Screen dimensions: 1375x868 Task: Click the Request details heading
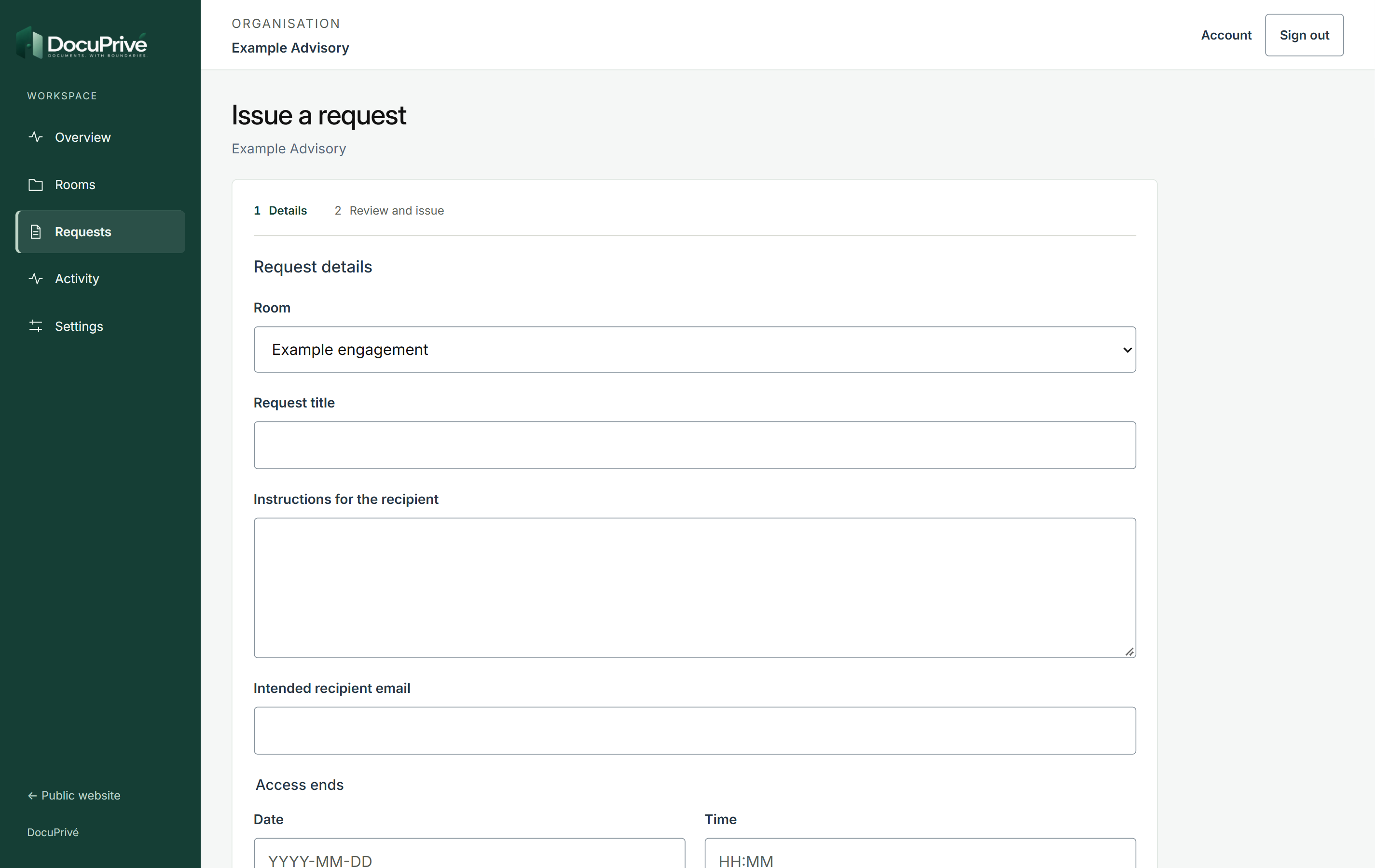click(x=312, y=267)
